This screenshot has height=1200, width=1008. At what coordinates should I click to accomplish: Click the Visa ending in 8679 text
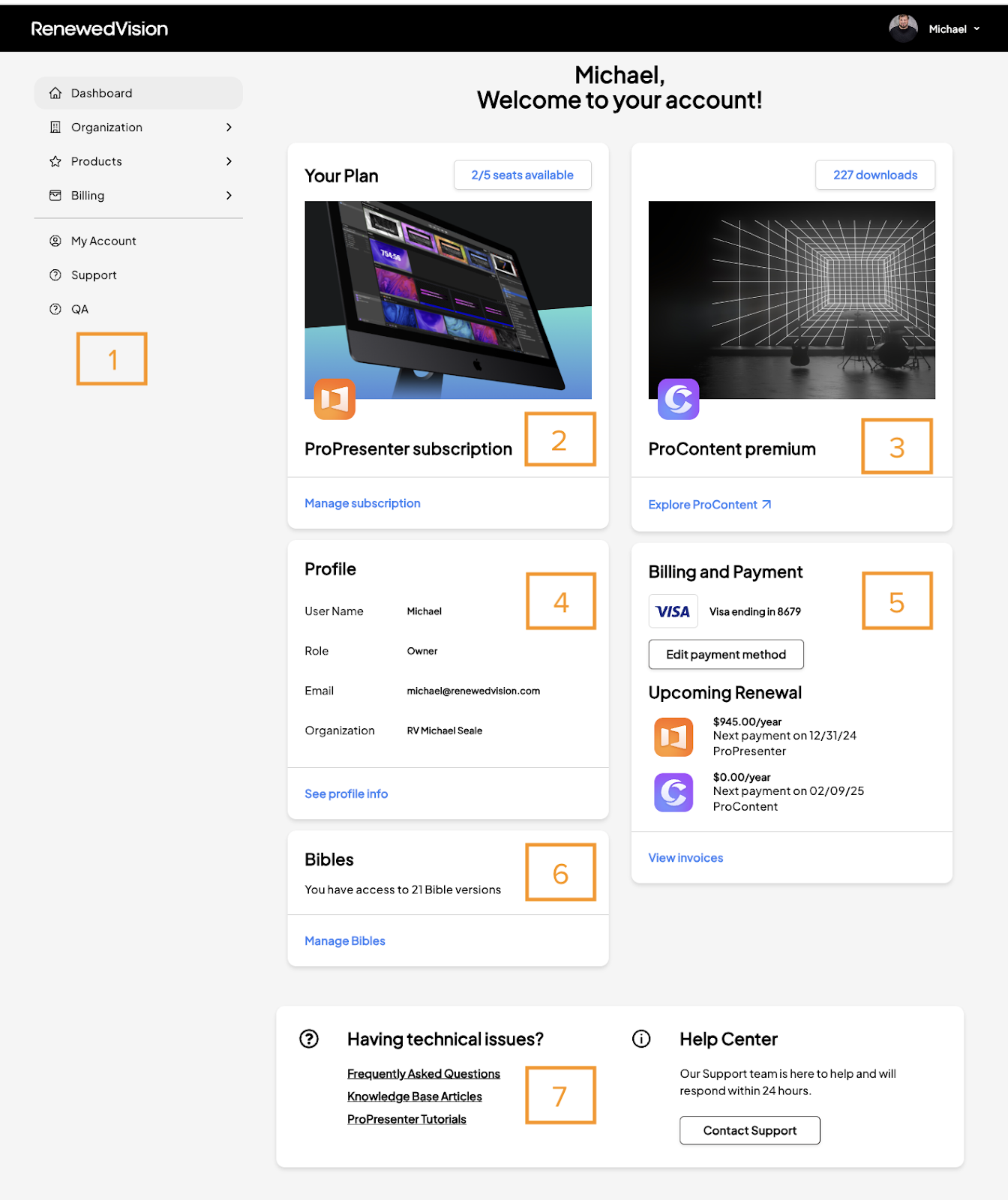(755, 611)
